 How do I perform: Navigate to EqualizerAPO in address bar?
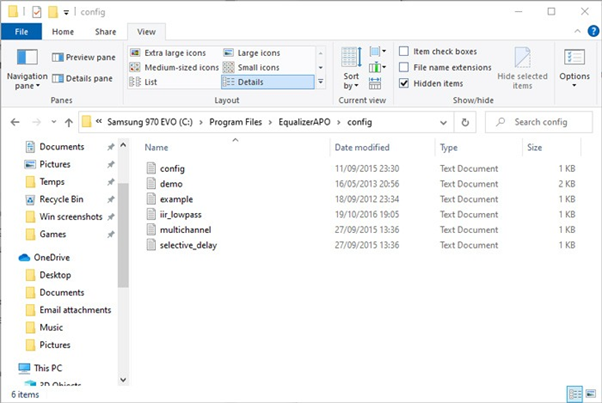pyautogui.click(x=304, y=122)
